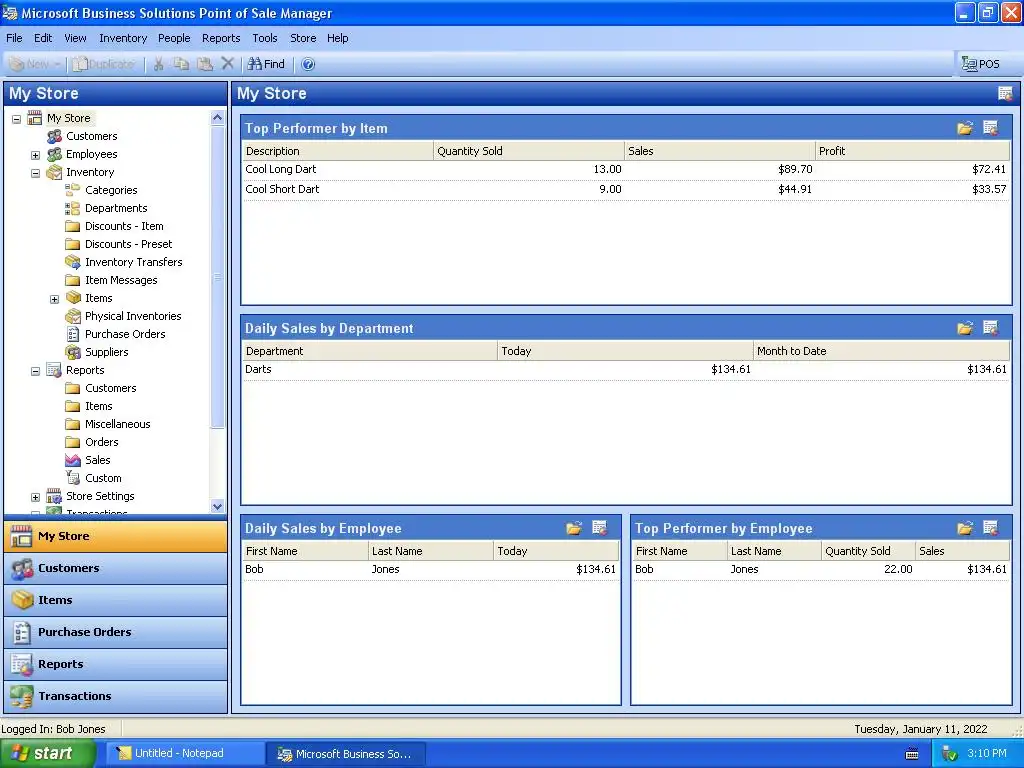Open Purchase Orders tree node
The width and height of the screenshot is (1024, 768).
(125, 334)
